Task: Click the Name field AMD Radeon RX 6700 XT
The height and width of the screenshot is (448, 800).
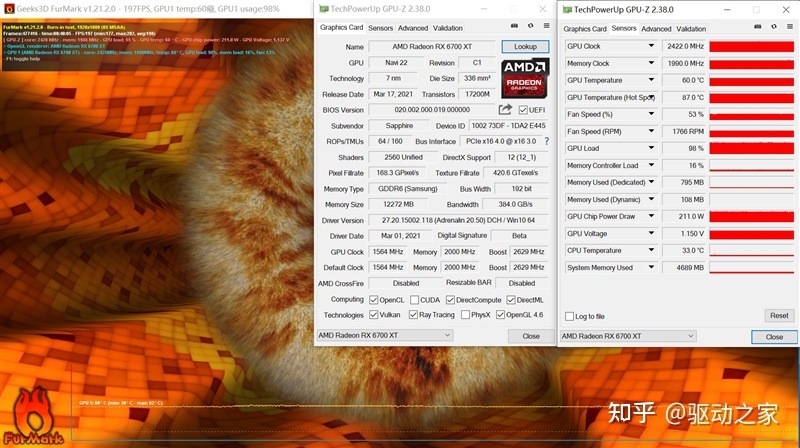Action: (432, 46)
